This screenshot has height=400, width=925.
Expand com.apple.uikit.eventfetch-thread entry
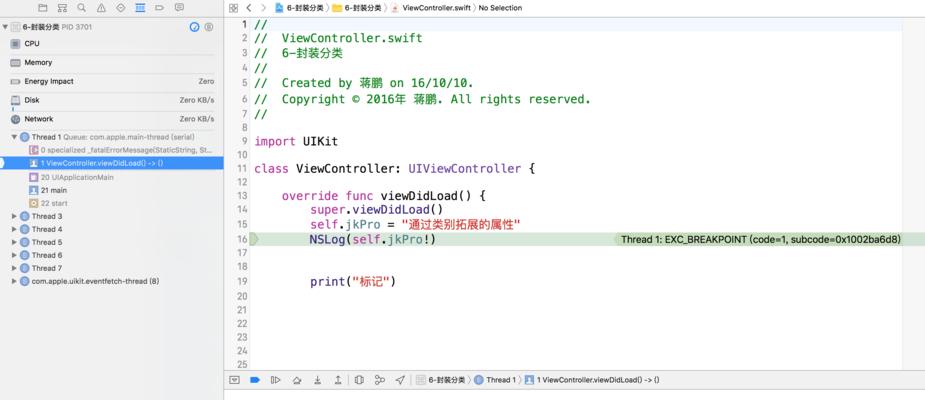pyautogui.click(x=14, y=281)
